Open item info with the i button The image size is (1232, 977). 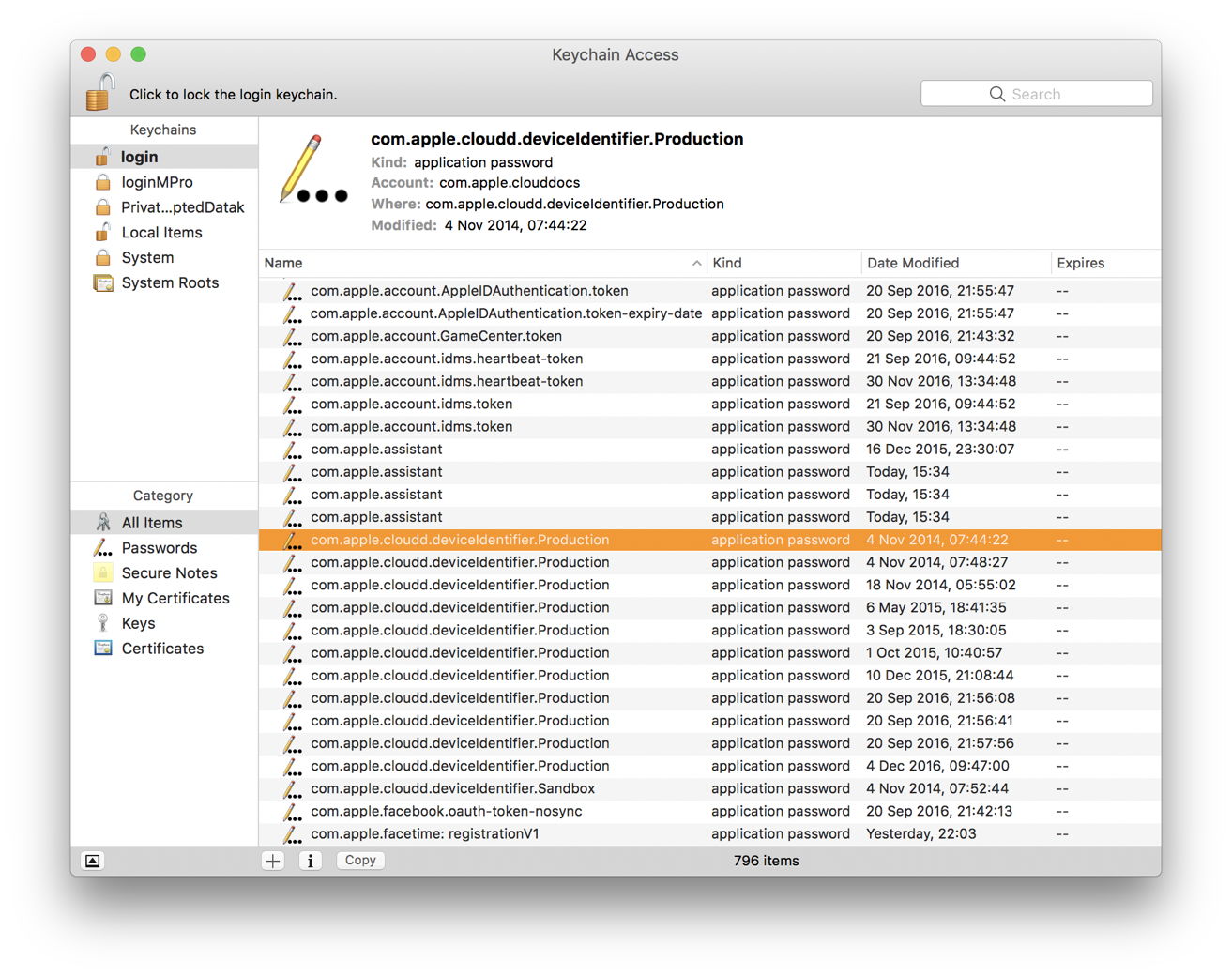click(x=311, y=861)
